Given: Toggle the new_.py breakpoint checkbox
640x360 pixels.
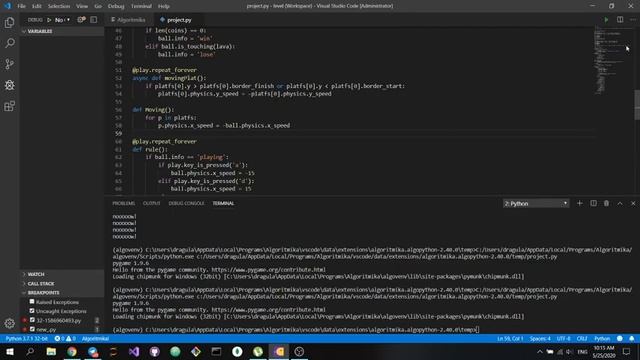Looking at the screenshot, I should coord(32,329).
